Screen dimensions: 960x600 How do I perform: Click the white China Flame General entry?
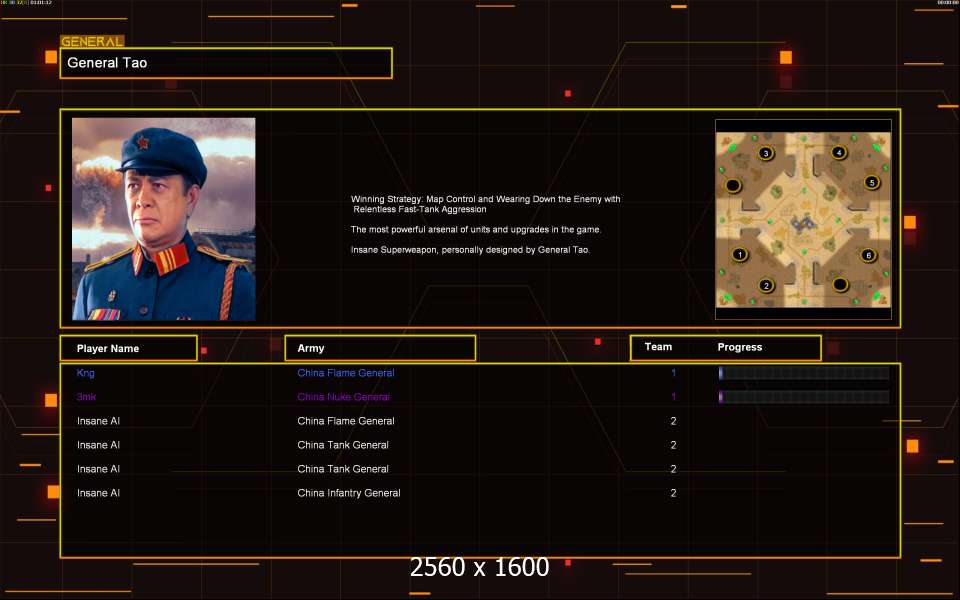pos(346,421)
